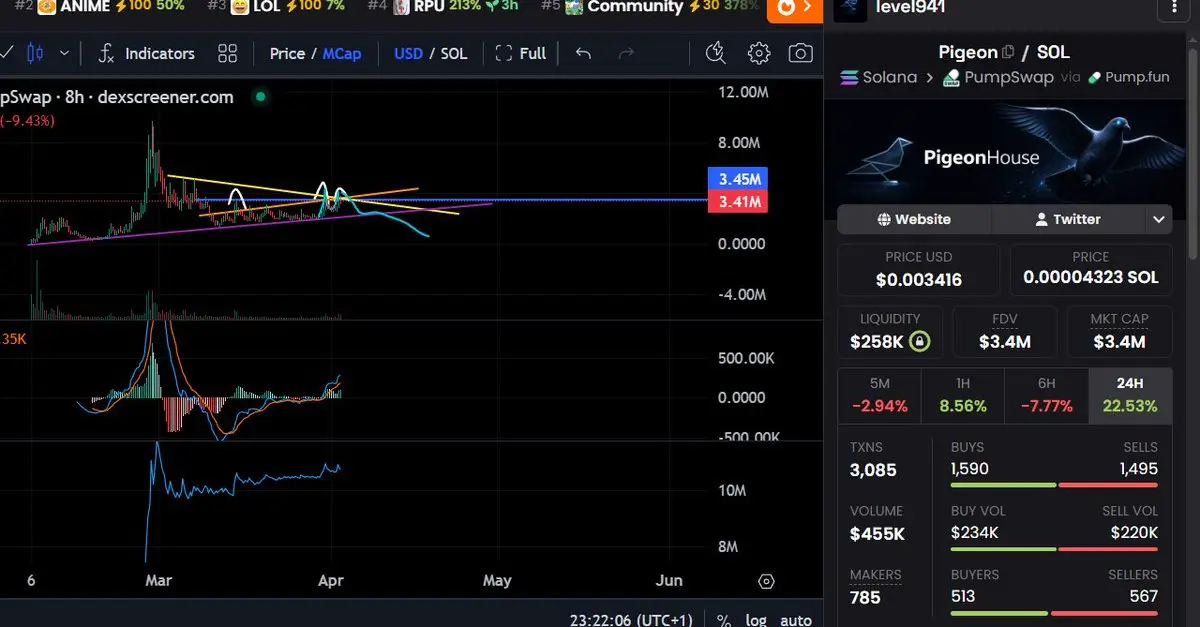The image size is (1200, 627).
Task: Click the orange fire trending button
Action: pos(795,8)
